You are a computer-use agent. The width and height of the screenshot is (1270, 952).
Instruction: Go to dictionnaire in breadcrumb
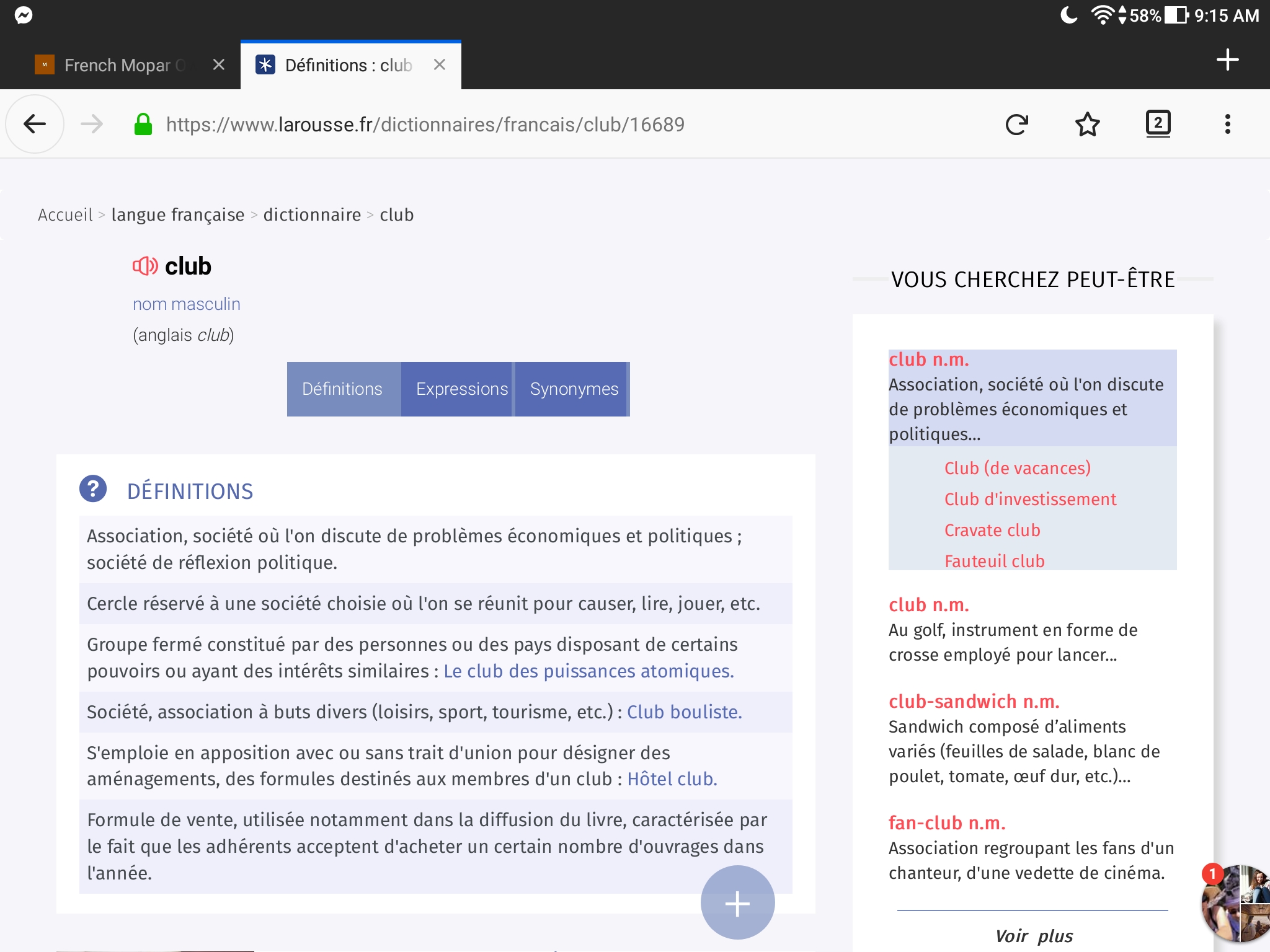pos(312,214)
